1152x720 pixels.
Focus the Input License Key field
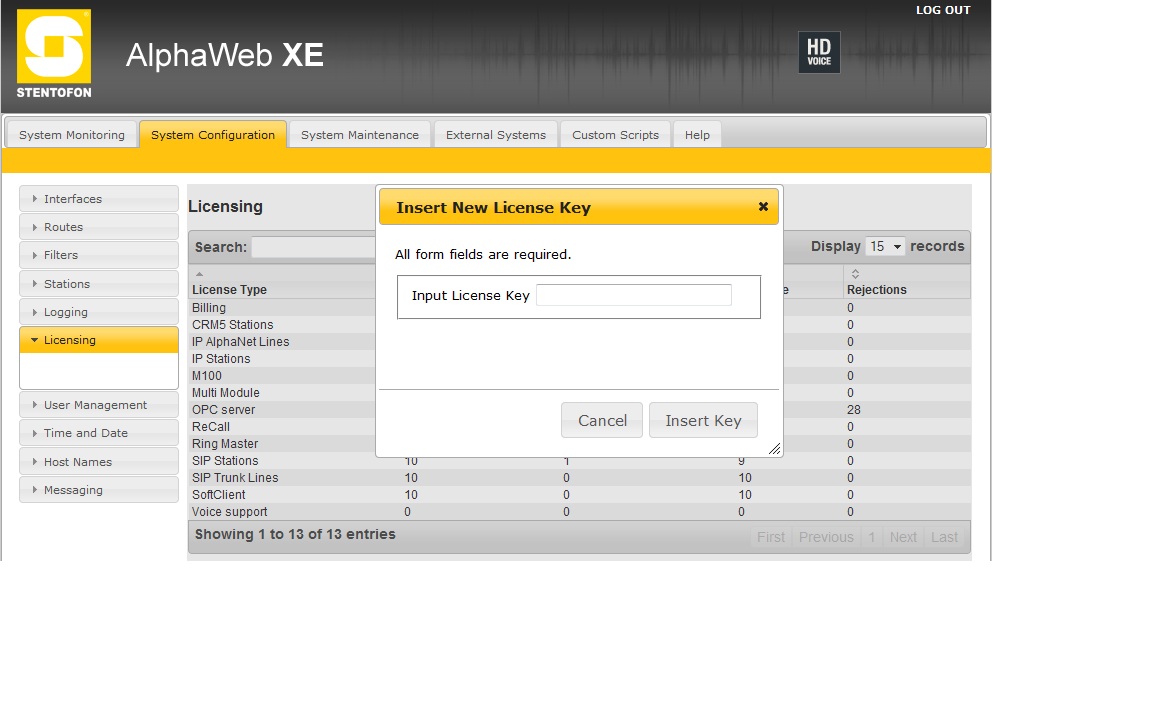point(634,296)
